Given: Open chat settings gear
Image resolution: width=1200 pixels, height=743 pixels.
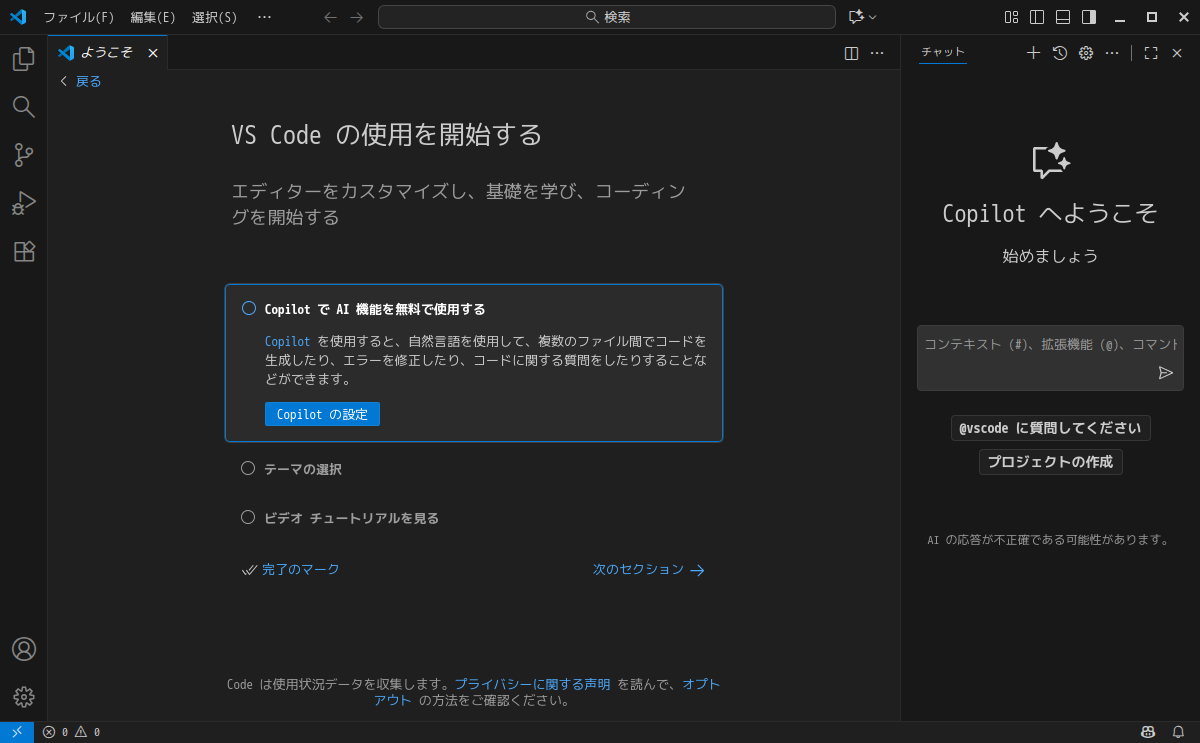Looking at the screenshot, I should tap(1086, 53).
